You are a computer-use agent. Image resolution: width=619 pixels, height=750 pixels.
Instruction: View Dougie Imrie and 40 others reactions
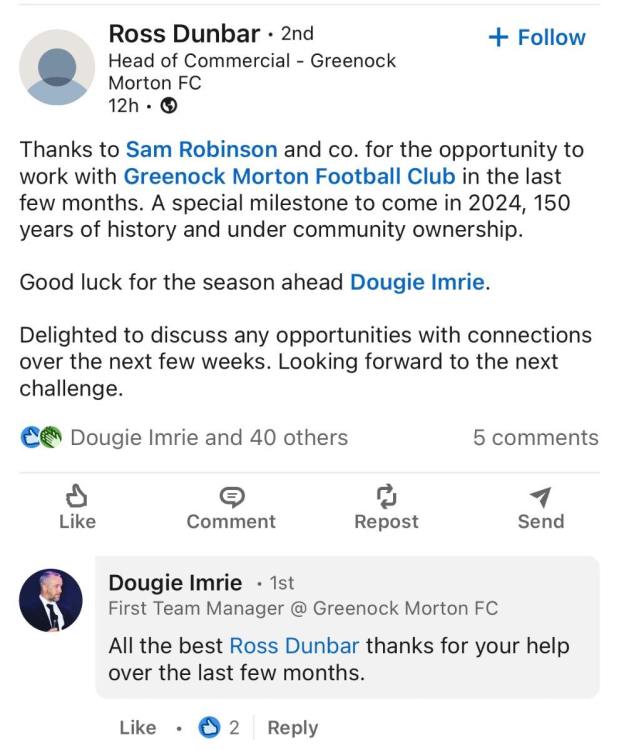click(209, 438)
